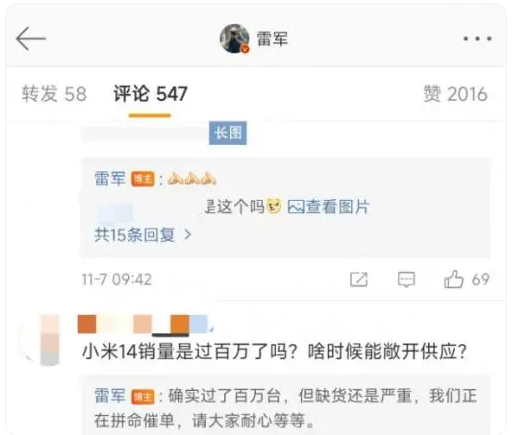Click the chevron next to 共15条回复
516x435 pixels.
coord(188,235)
